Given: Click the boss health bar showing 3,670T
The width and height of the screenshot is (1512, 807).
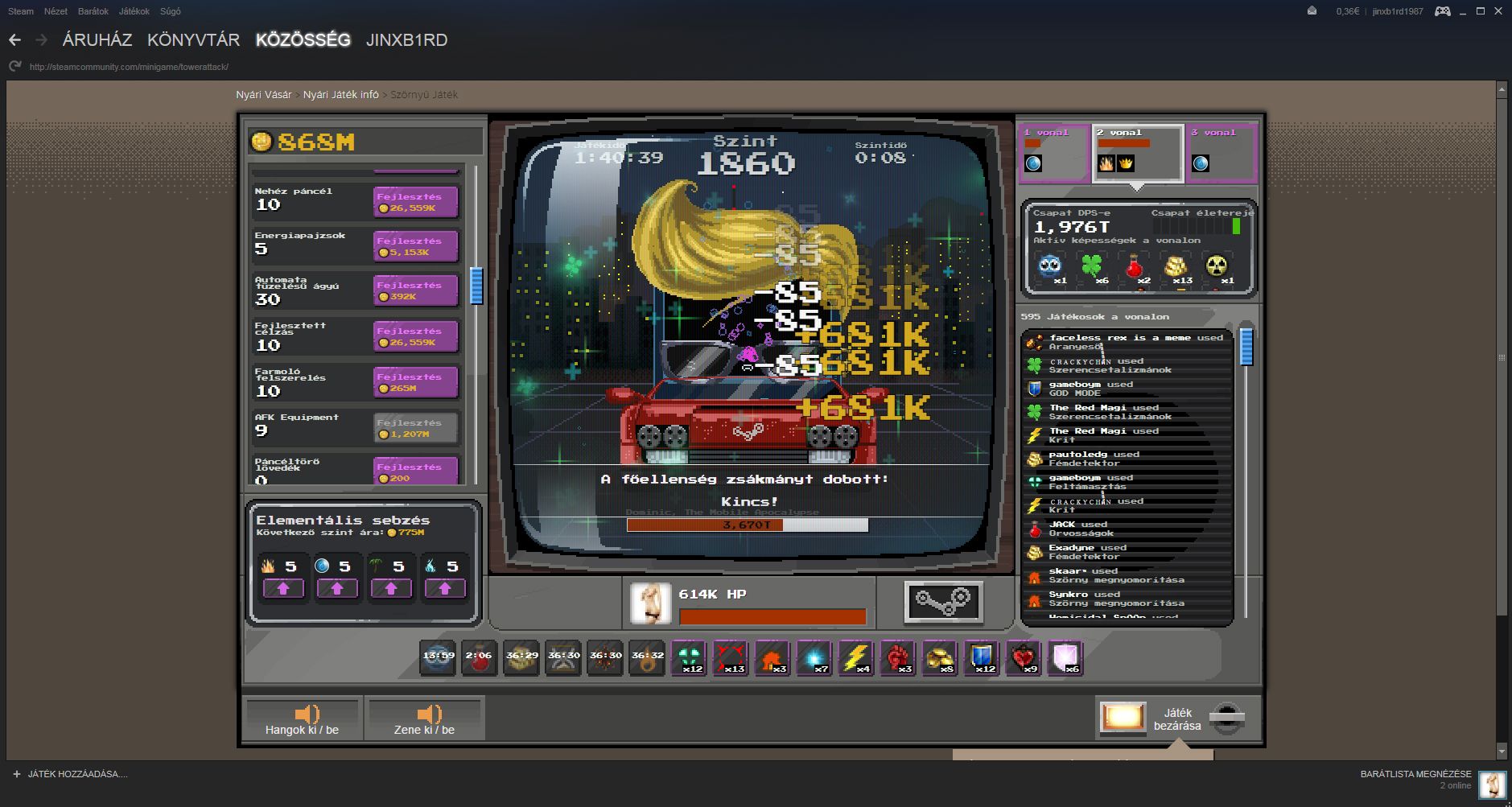Looking at the screenshot, I should pyautogui.click(x=748, y=525).
